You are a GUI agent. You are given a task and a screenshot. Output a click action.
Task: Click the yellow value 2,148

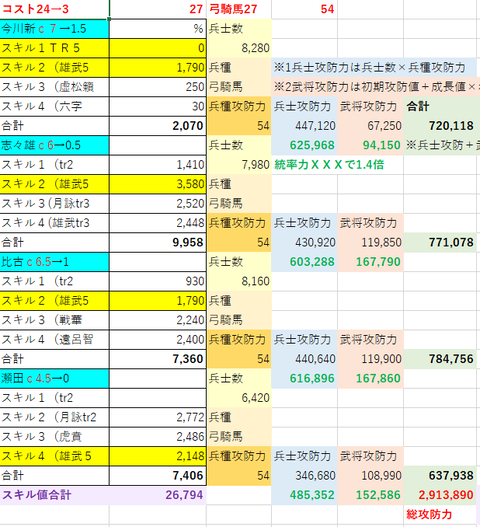click(x=158, y=456)
